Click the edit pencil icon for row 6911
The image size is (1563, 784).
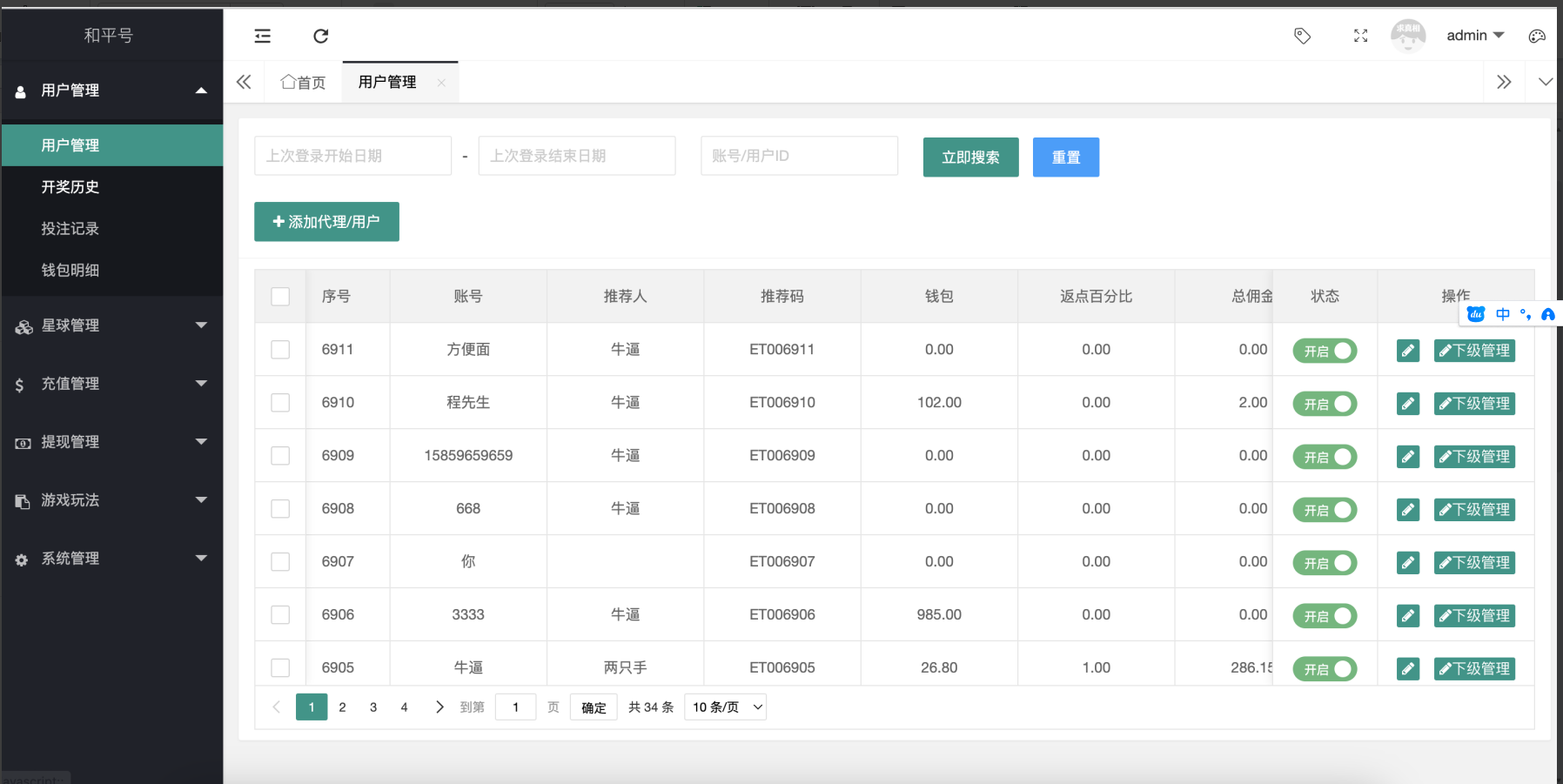coord(1408,351)
